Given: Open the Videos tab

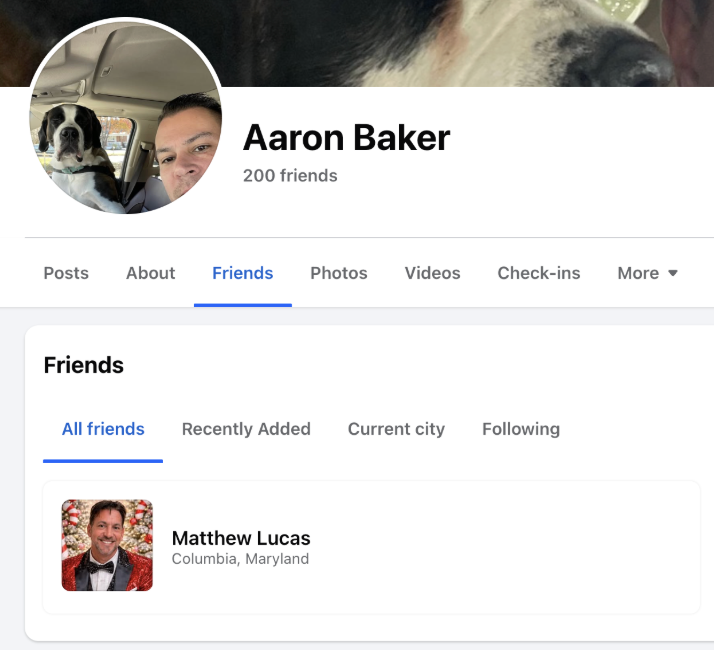Looking at the screenshot, I should click(x=433, y=273).
